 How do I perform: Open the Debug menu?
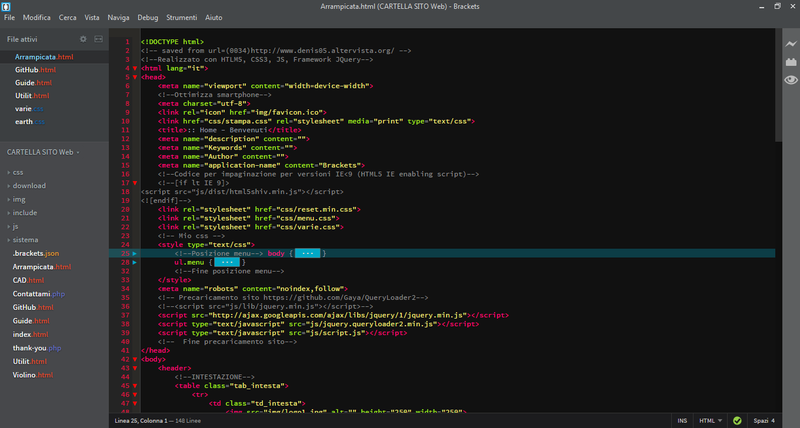(147, 18)
